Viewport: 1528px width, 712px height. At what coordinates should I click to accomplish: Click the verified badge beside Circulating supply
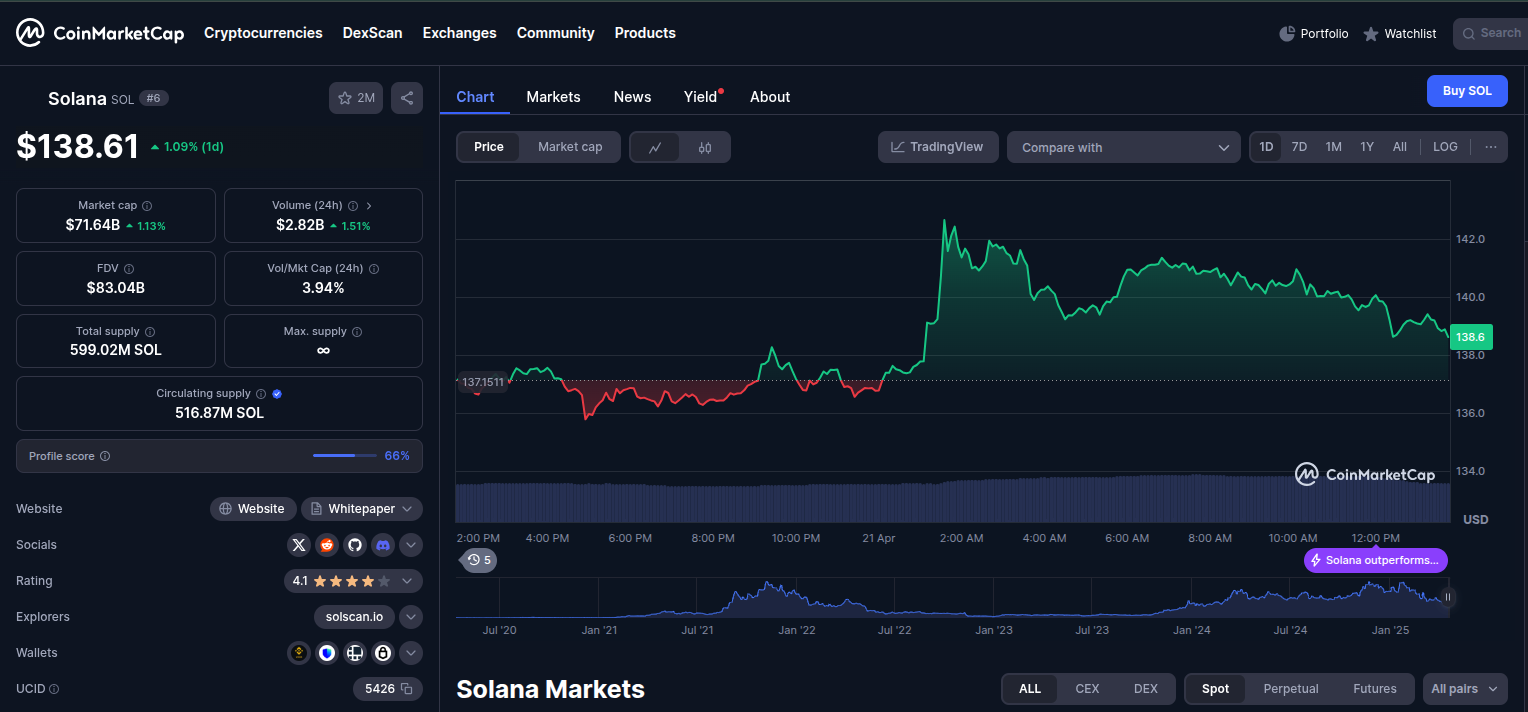[277, 394]
